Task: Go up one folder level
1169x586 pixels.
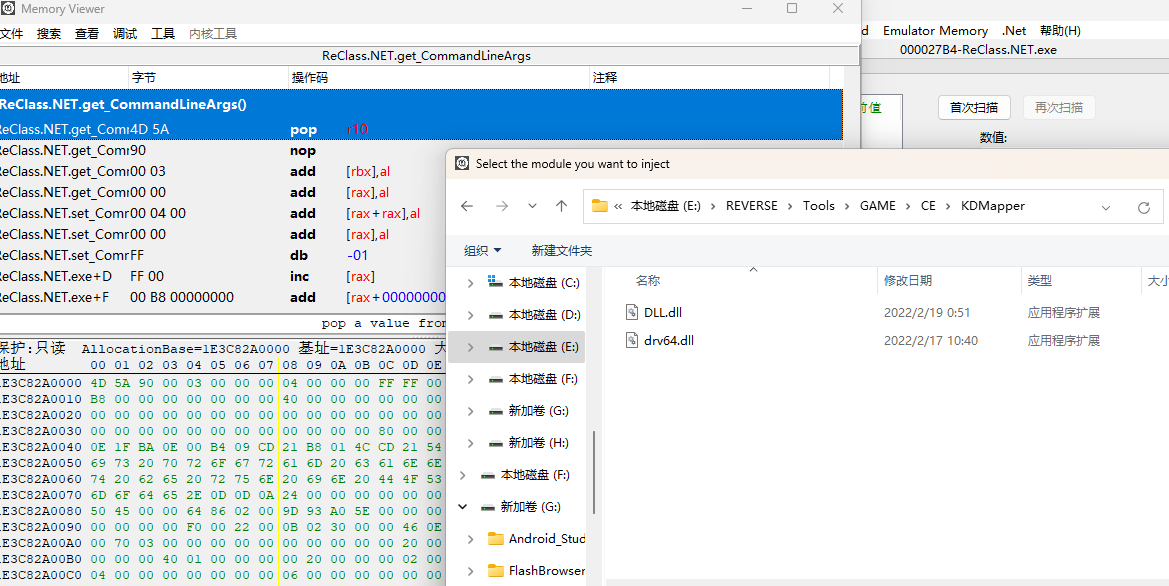Action: (561, 207)
